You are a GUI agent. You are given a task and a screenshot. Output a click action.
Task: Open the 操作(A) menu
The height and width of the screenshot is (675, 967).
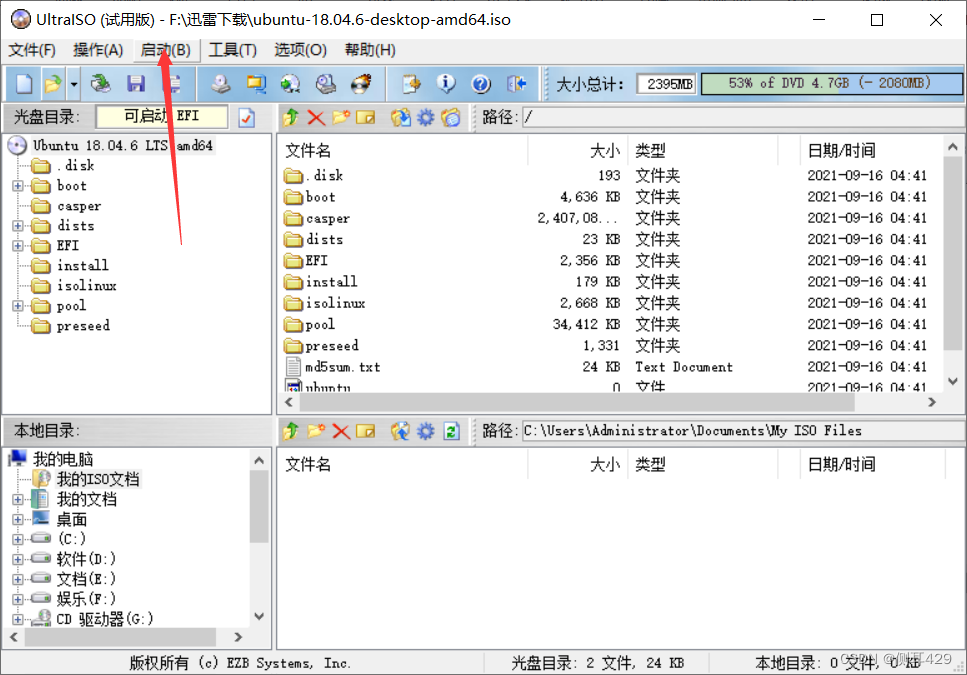tap(98, 50)
